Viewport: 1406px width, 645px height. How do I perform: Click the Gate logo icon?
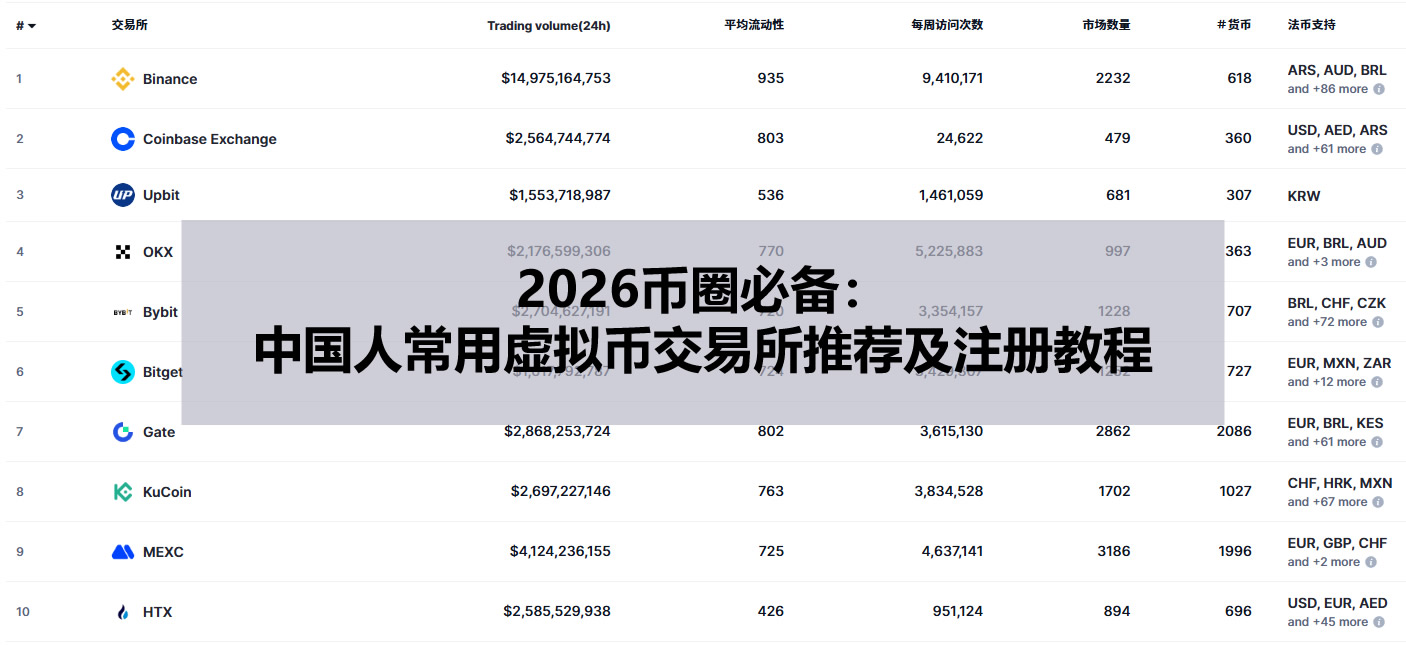point(123,432)
